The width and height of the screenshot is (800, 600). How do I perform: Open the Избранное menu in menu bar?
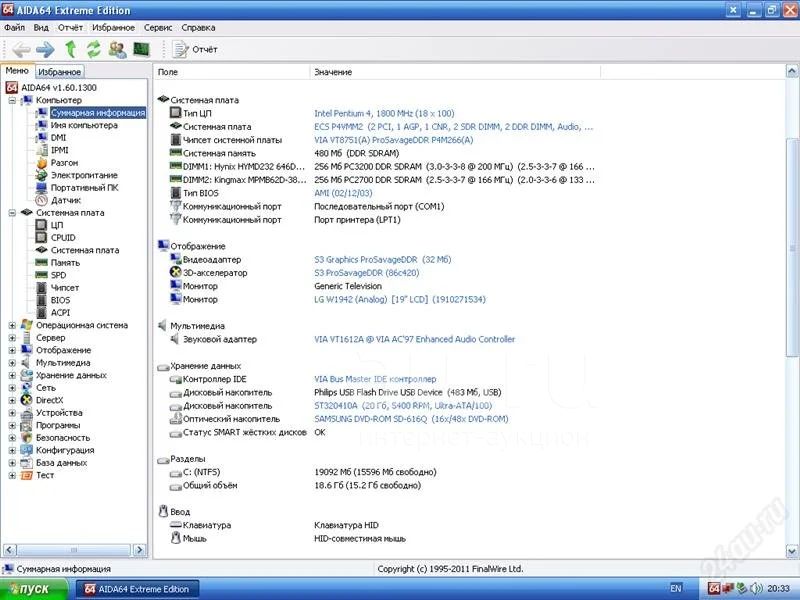[x=113, y=28]
